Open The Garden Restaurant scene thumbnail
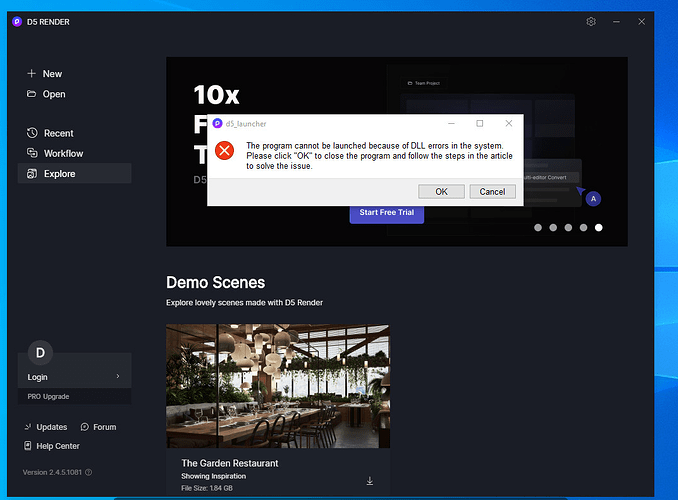The image size is (678, 500). pos(278,386)
